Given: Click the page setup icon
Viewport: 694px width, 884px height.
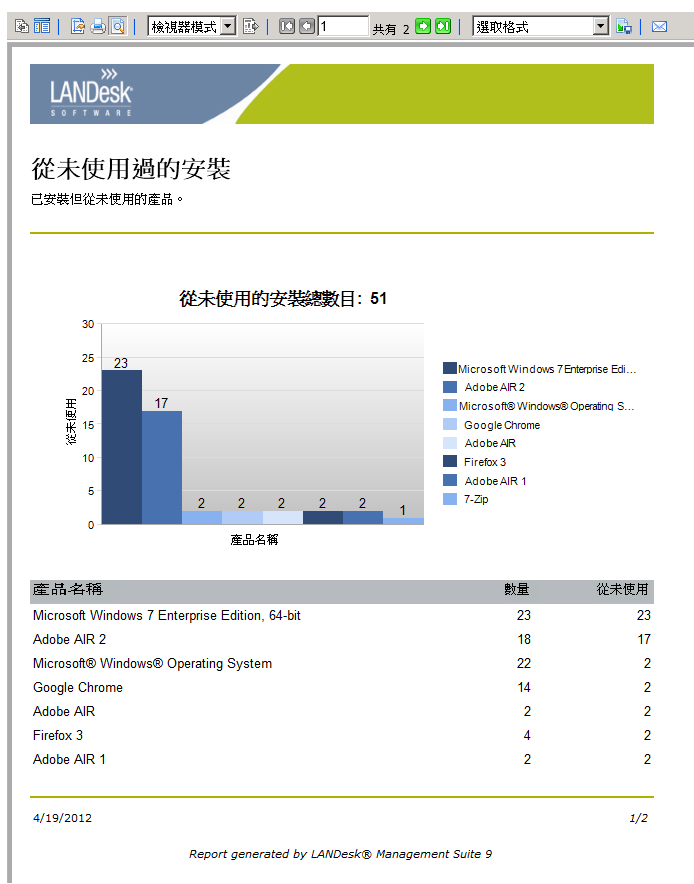Looking at the screenshot, I should 78,26.
